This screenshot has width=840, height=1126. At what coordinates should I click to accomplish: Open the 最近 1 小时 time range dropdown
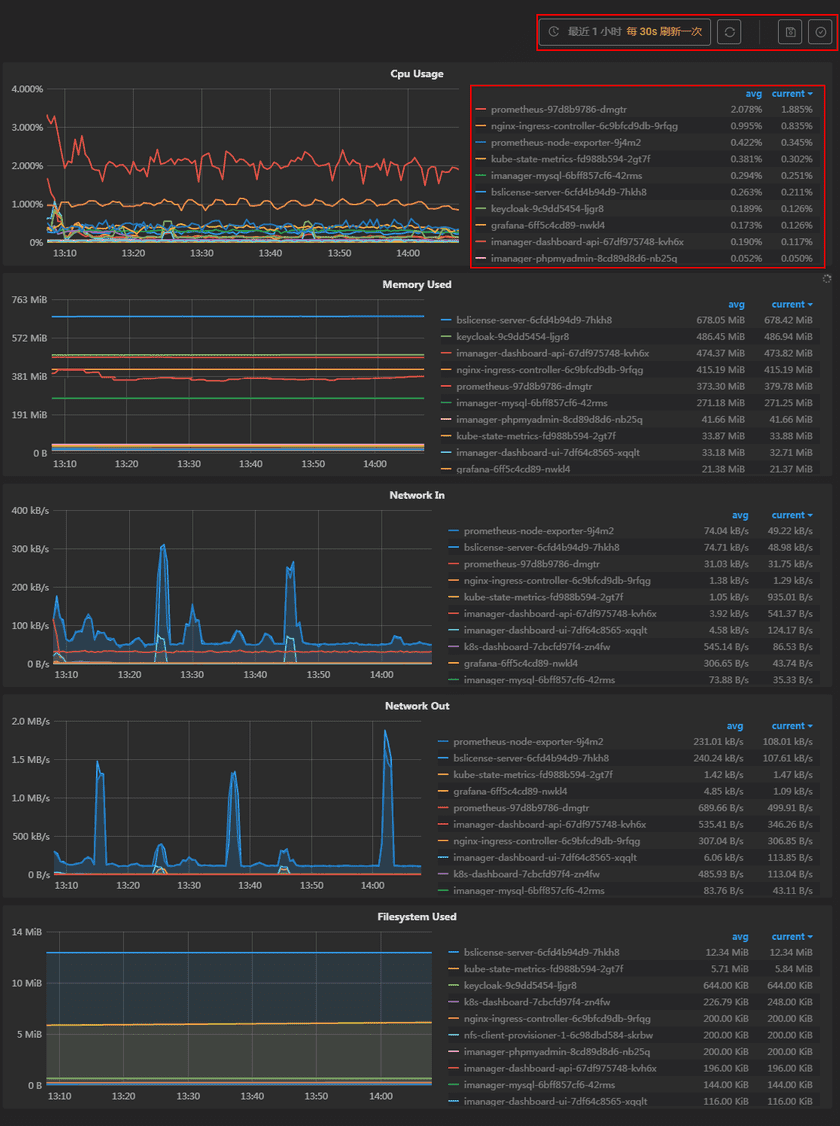point(597,31)
